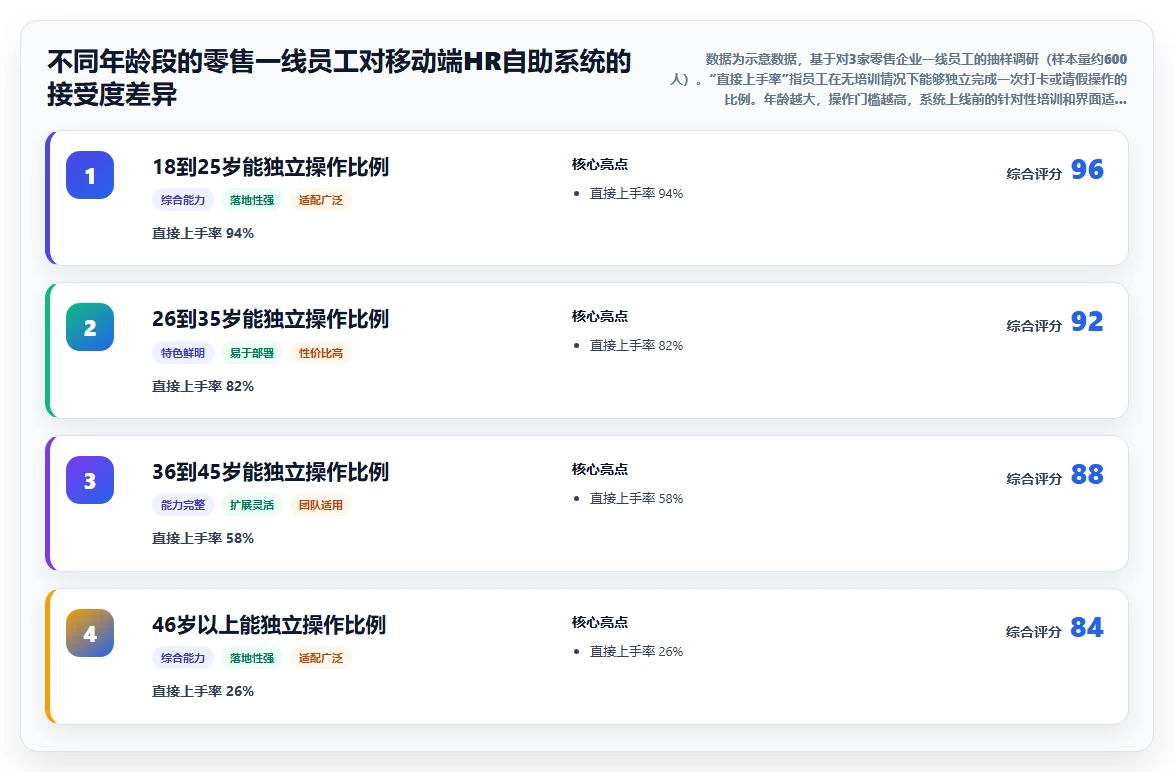Click the bold 直接上手率 94% line under the tags
This screenshot has width=1174, height=772.
pyautogui.click(x=203, y=234)
